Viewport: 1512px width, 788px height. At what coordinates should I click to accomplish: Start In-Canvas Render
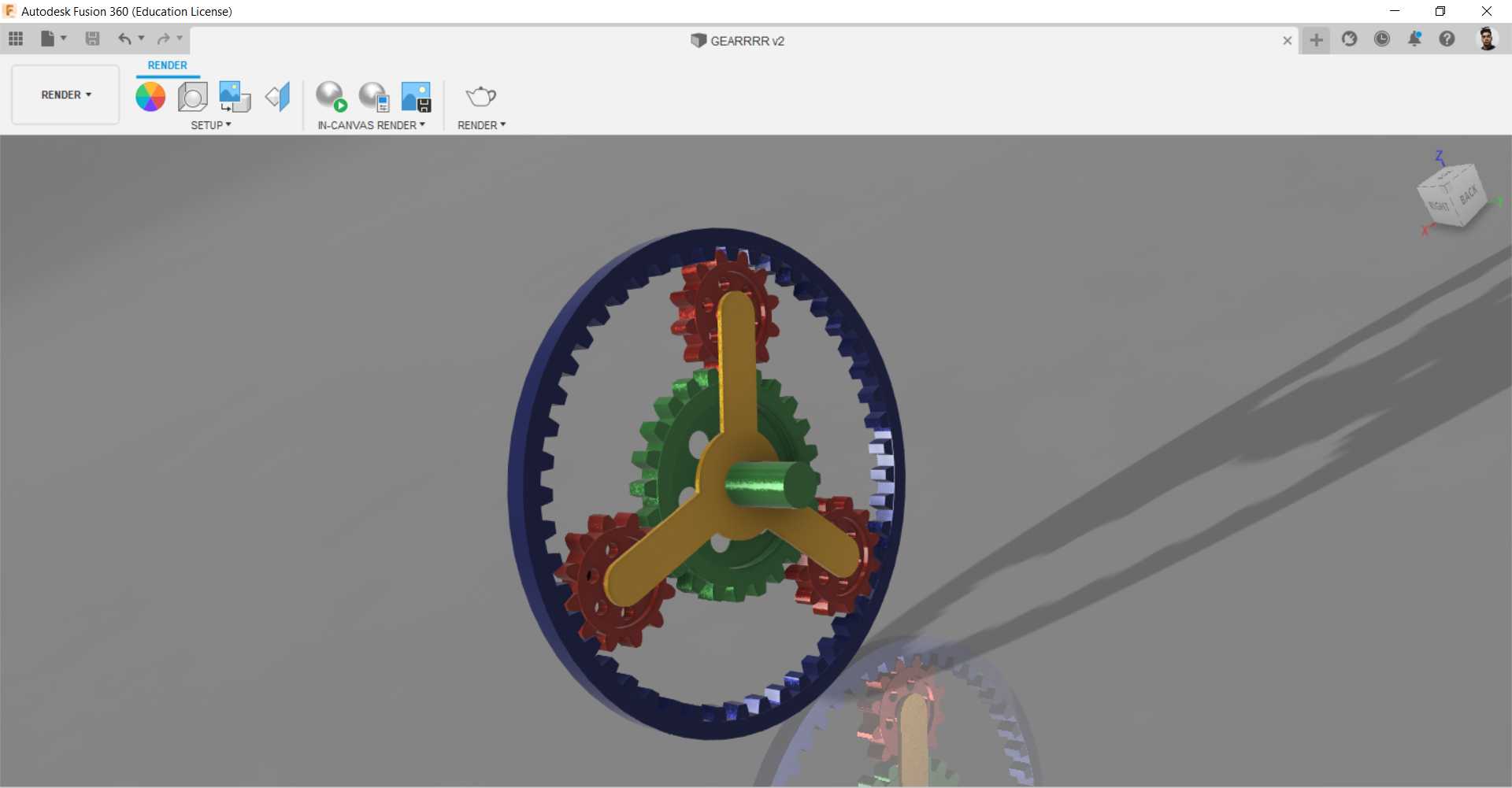pyautogui.click(x=332, y=97)
